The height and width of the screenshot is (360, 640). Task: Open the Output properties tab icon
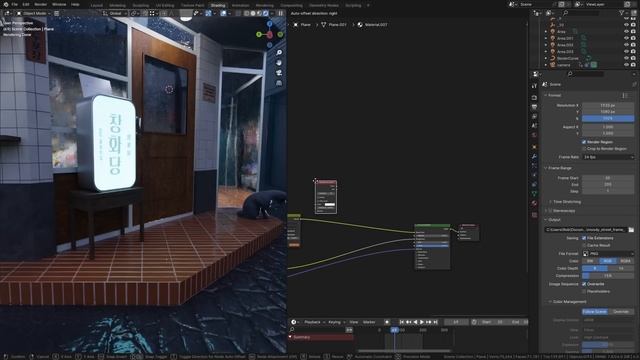534,107
